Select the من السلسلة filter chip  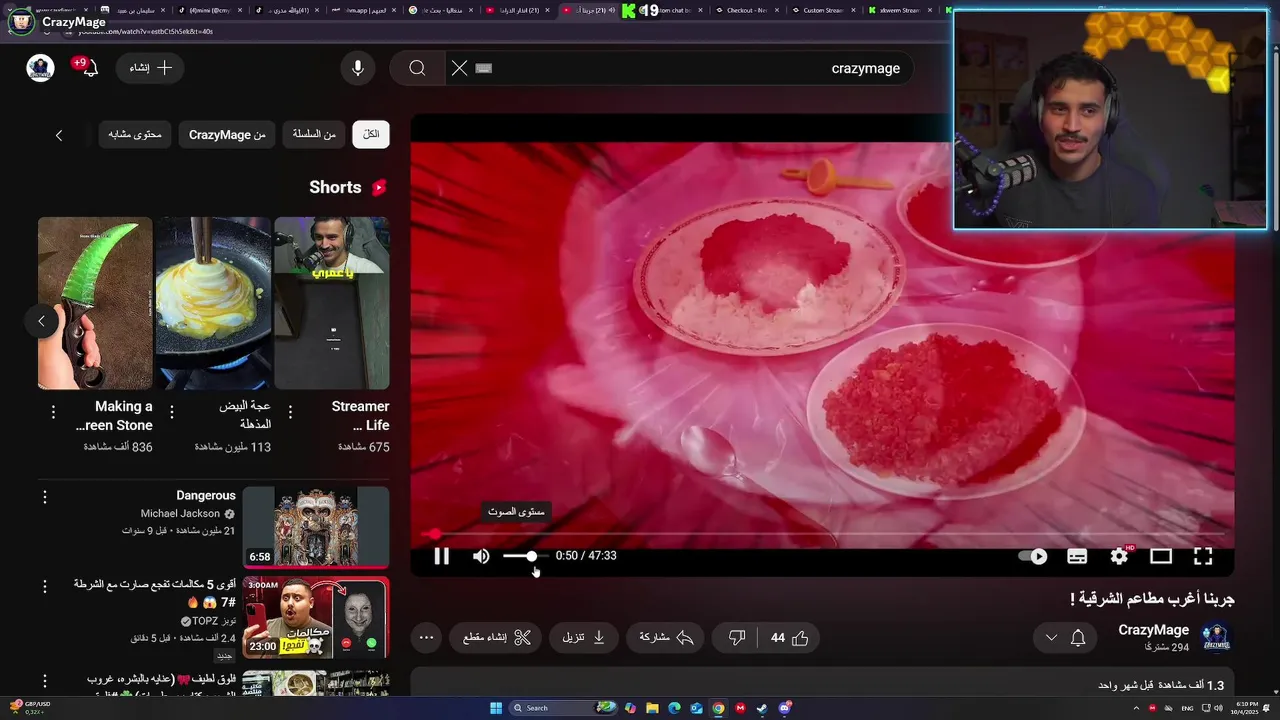[314, 134]
